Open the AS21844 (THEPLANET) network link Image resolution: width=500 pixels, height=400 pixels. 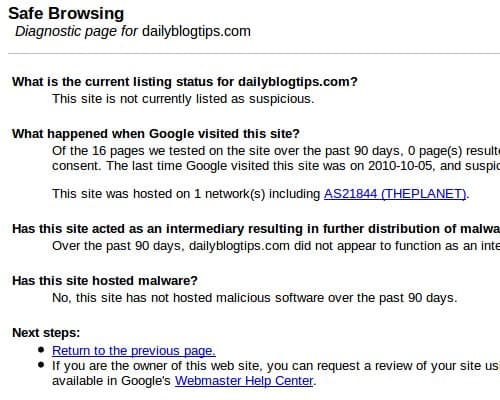[x=395, y=194]
